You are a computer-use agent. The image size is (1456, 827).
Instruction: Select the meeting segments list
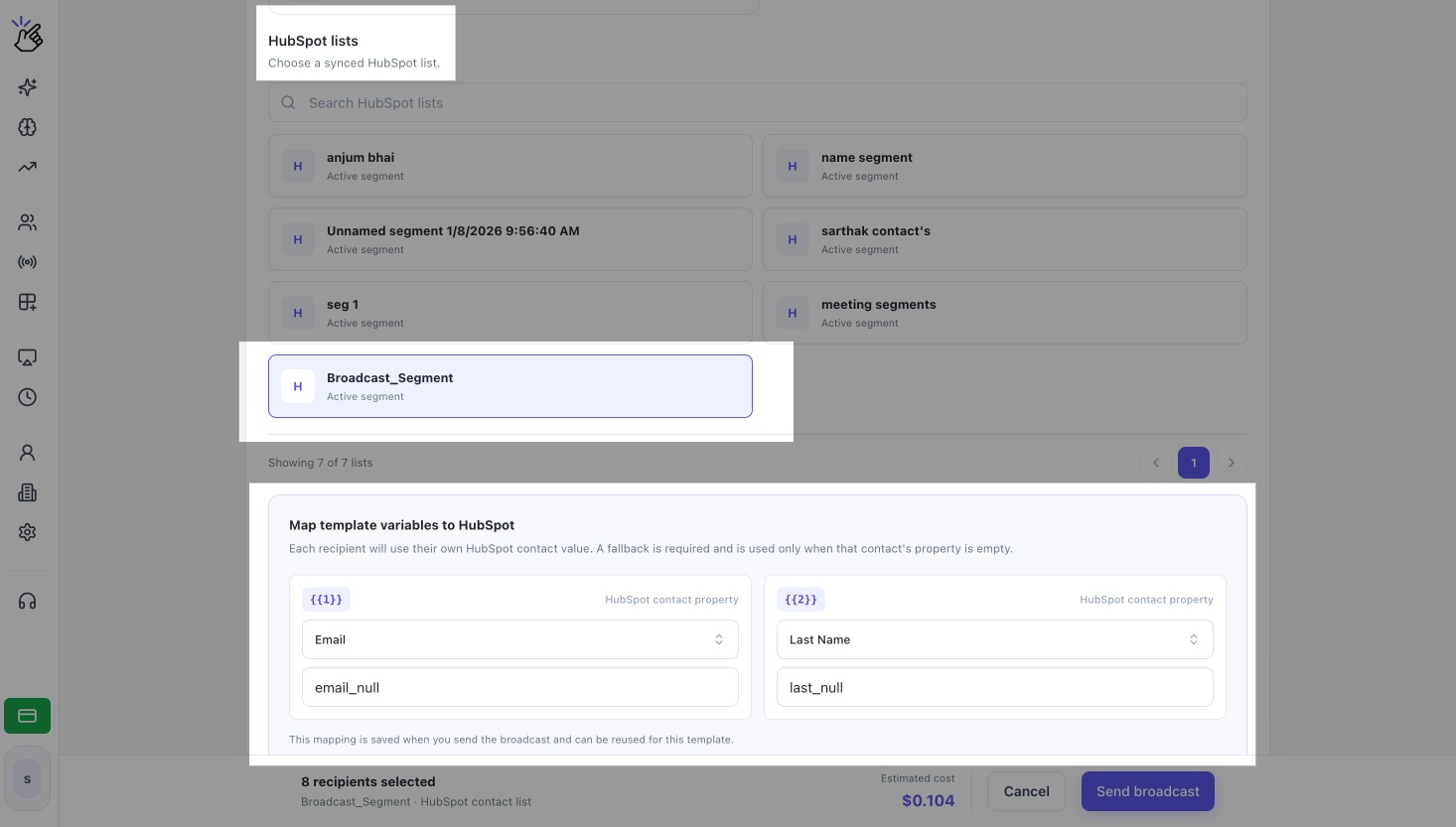[1005, 313]
